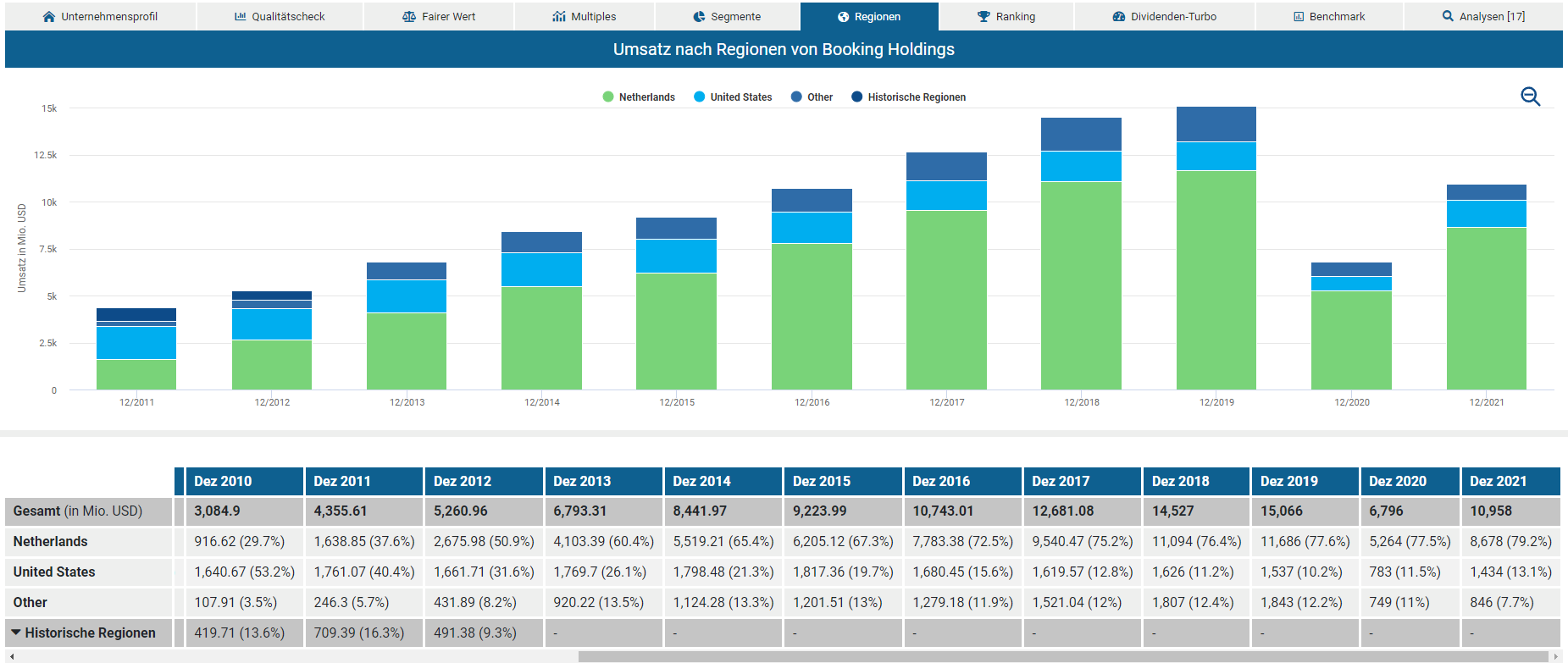Image resolution: width=1568 pixels, height=663 pixels.
Task: Click the green Netherlands bar for 12/2019
Action: 1216,279
